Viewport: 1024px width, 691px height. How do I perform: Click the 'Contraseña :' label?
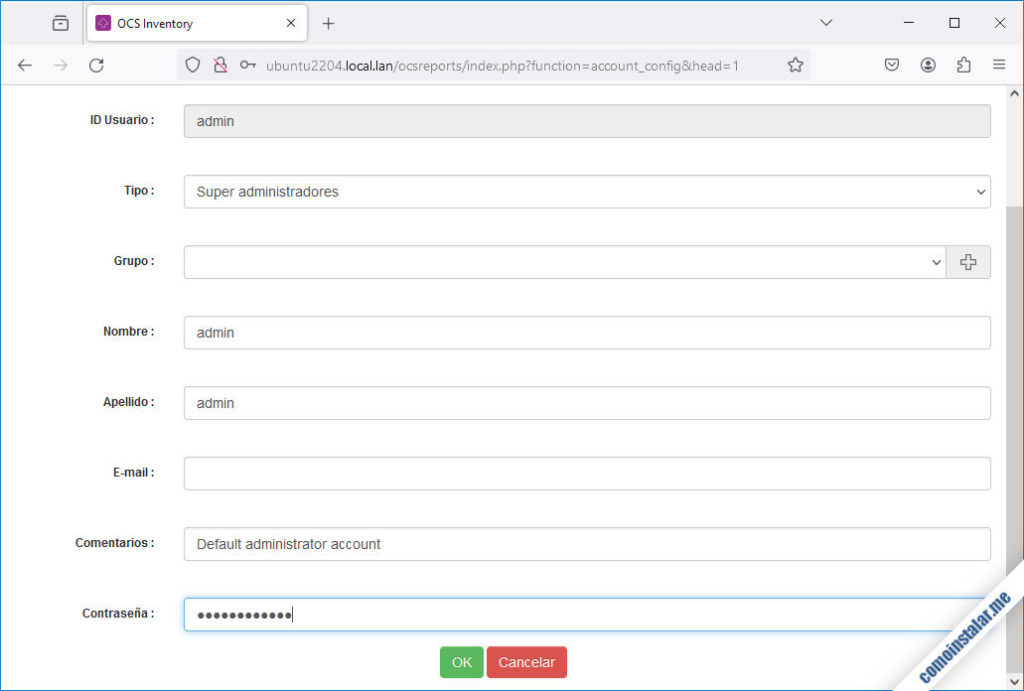(x=118, y=613)
